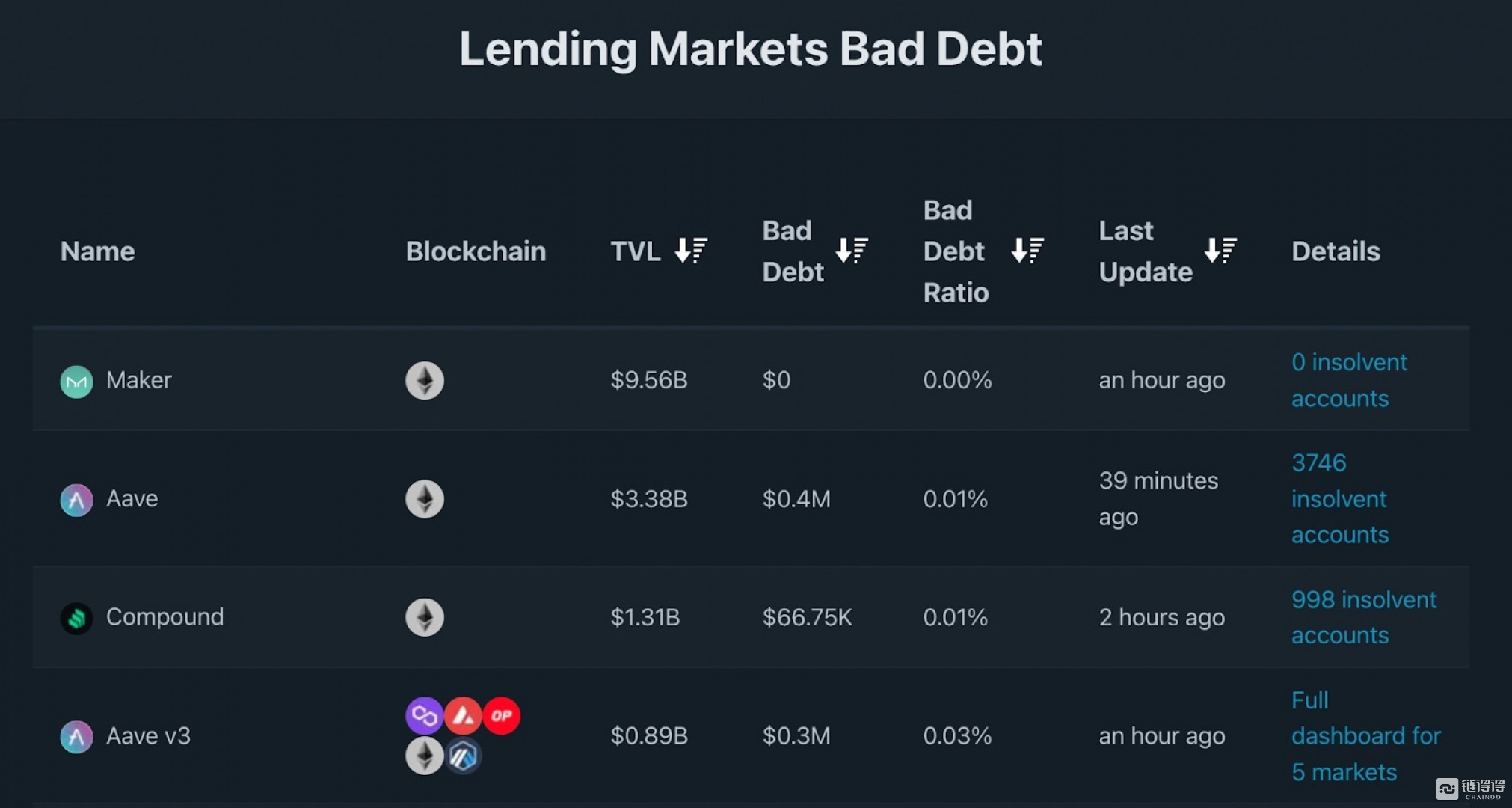Click Ethereum icon in Compound row
This screenshot has width=1512, height=808.
[x=425, y=617]
